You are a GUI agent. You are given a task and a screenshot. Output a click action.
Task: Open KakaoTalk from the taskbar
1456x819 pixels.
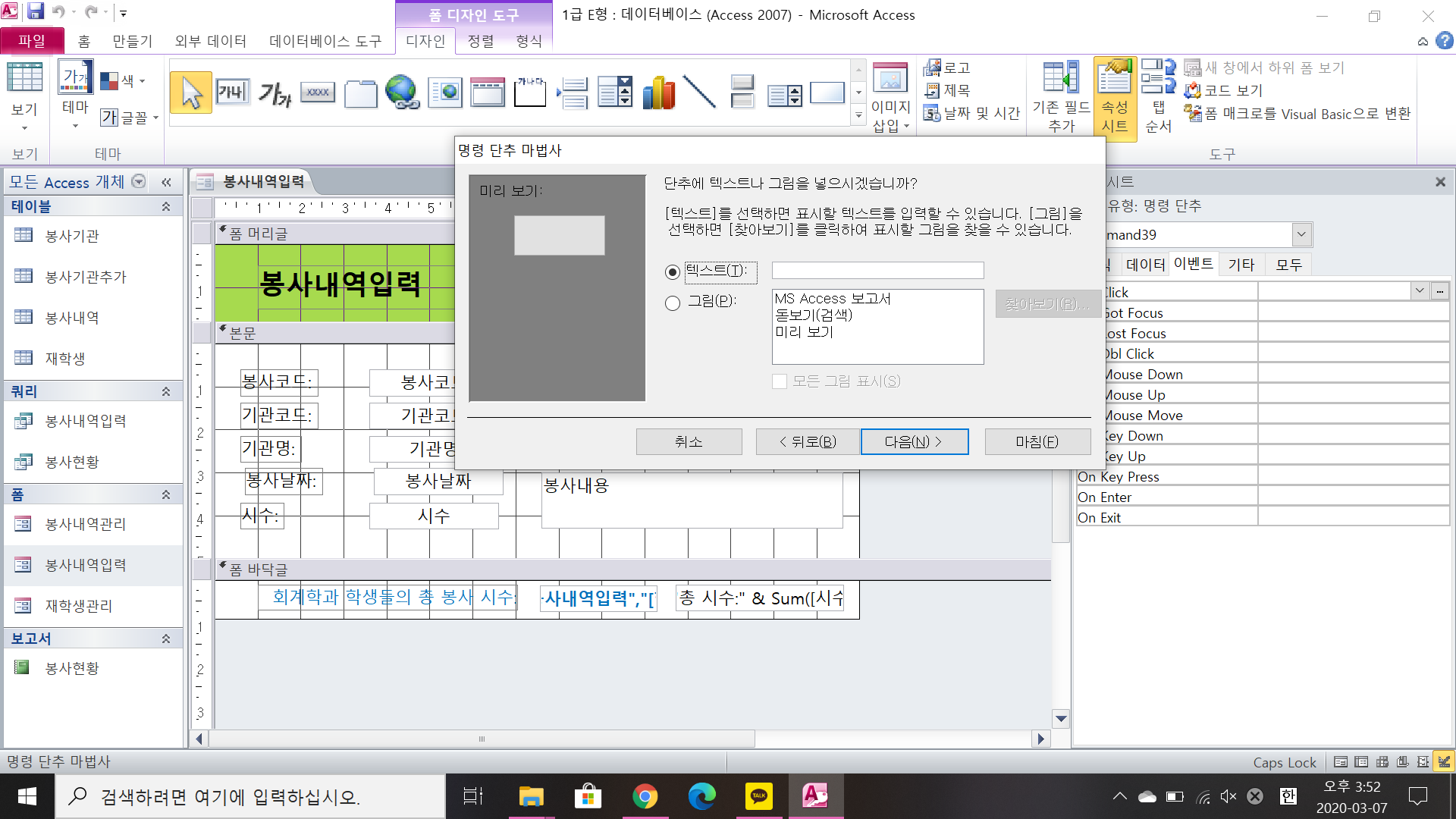758,796
